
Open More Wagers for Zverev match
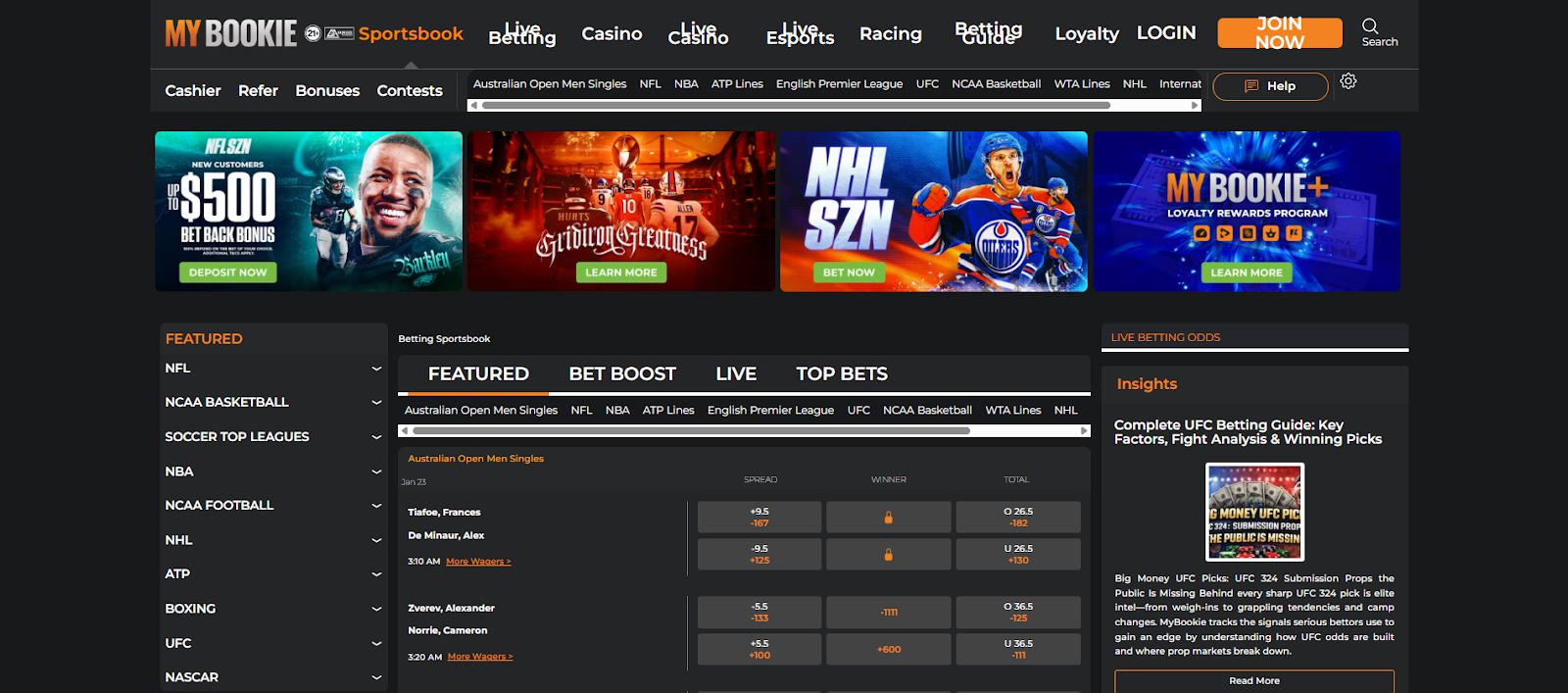[x=480, y=657]
